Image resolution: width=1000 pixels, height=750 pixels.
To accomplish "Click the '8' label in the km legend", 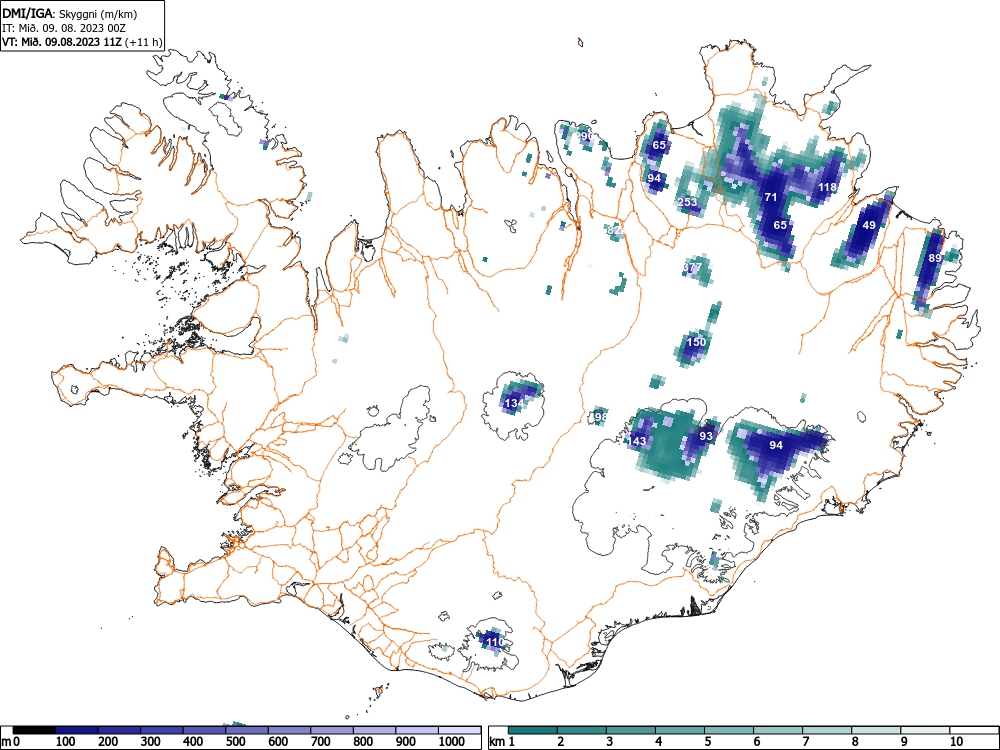I will point(855,742).
